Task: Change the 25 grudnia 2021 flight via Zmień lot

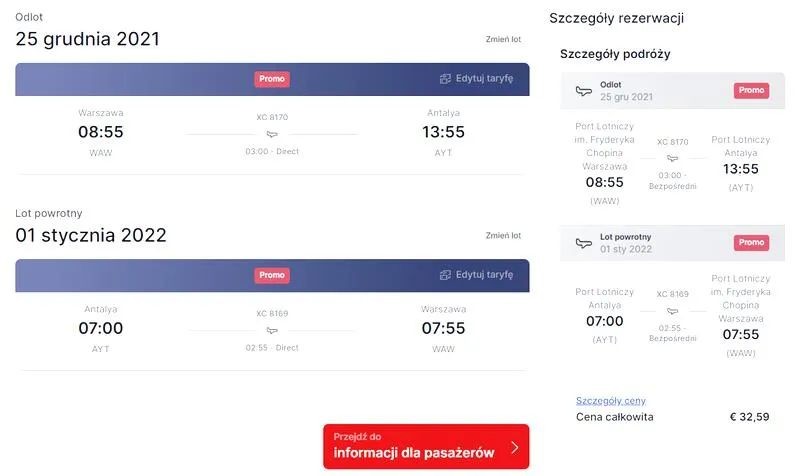Action: (503, 39)
